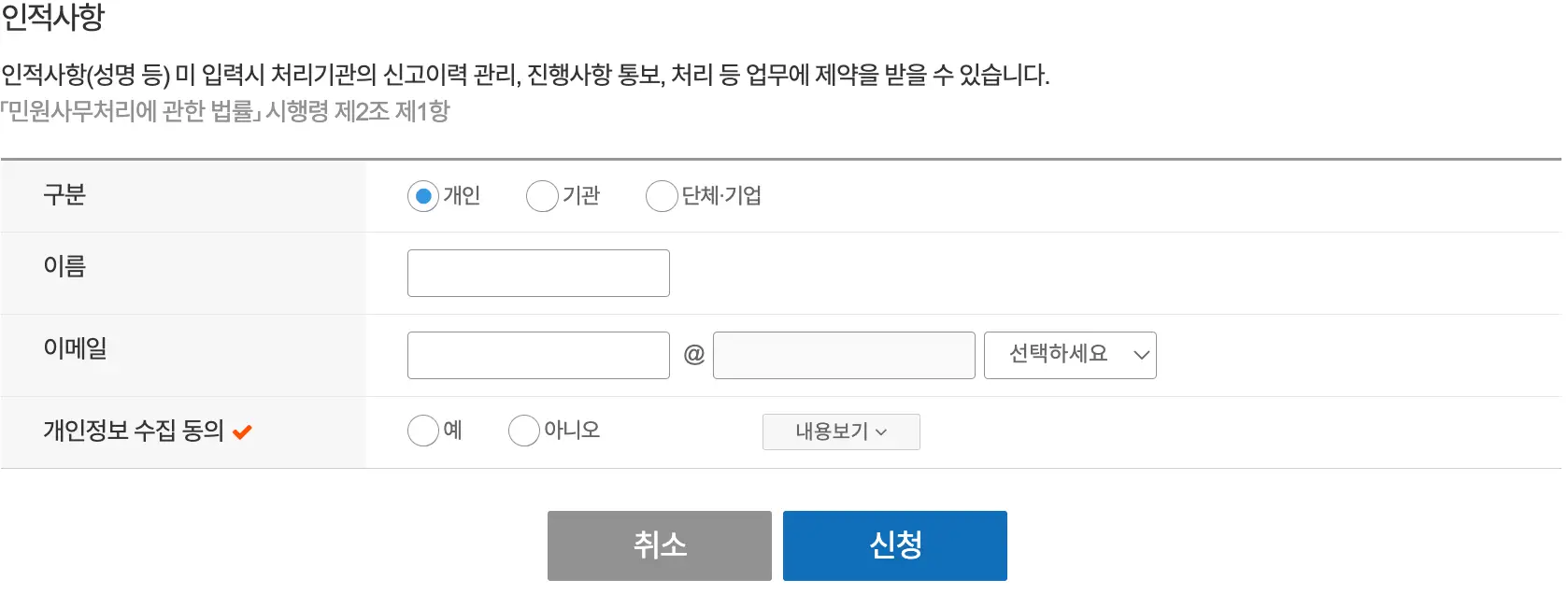This screenshot has height=594, width=1568.
Task: Open the 선택하세요 email domain dropdown
Action: (x=1070, y=355)
